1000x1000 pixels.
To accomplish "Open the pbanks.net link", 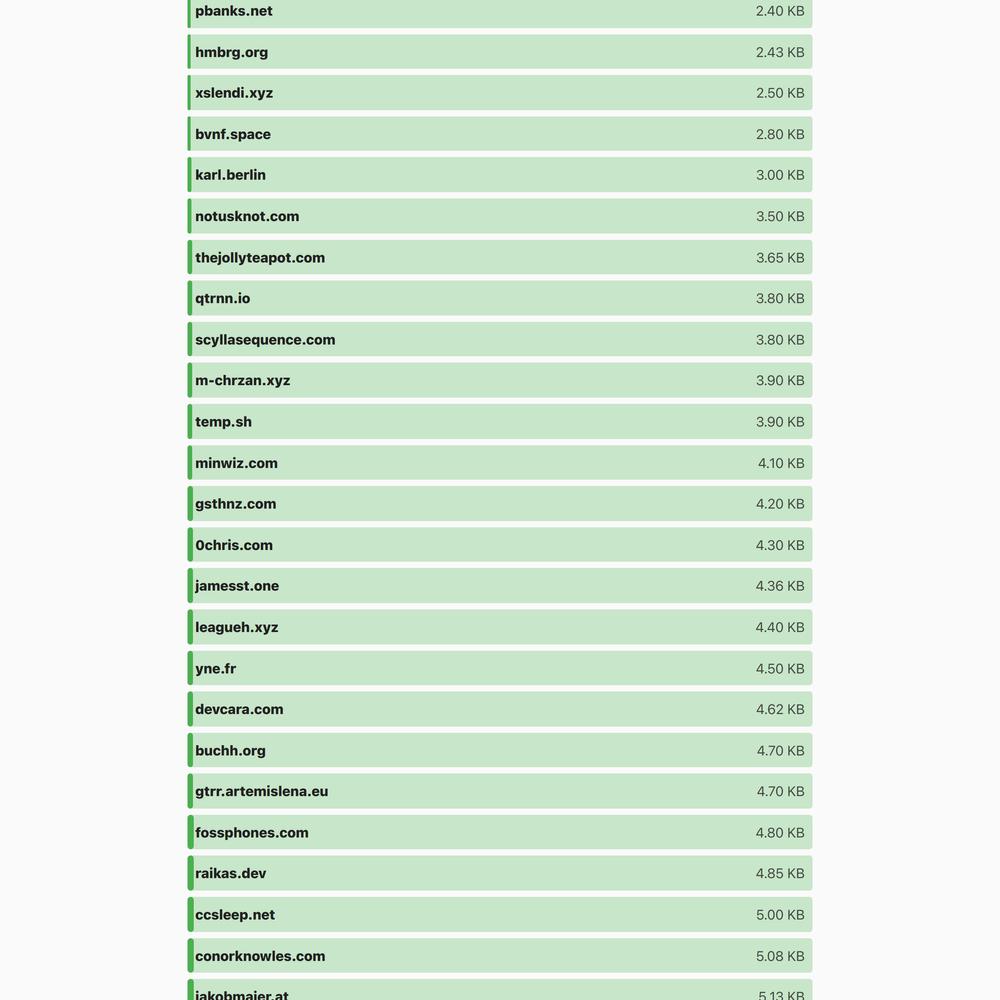I will (x=233, y=11).
